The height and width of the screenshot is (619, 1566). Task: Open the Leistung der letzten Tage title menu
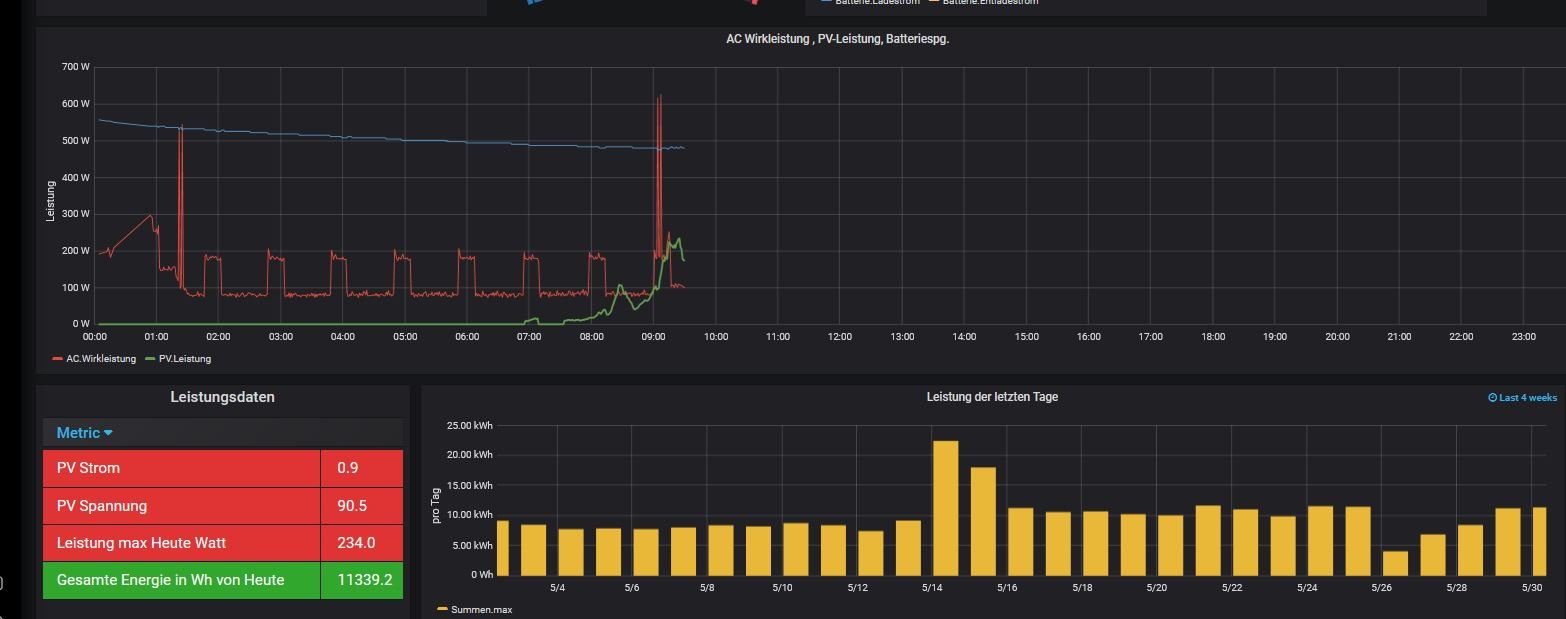(x=991, y=397)
